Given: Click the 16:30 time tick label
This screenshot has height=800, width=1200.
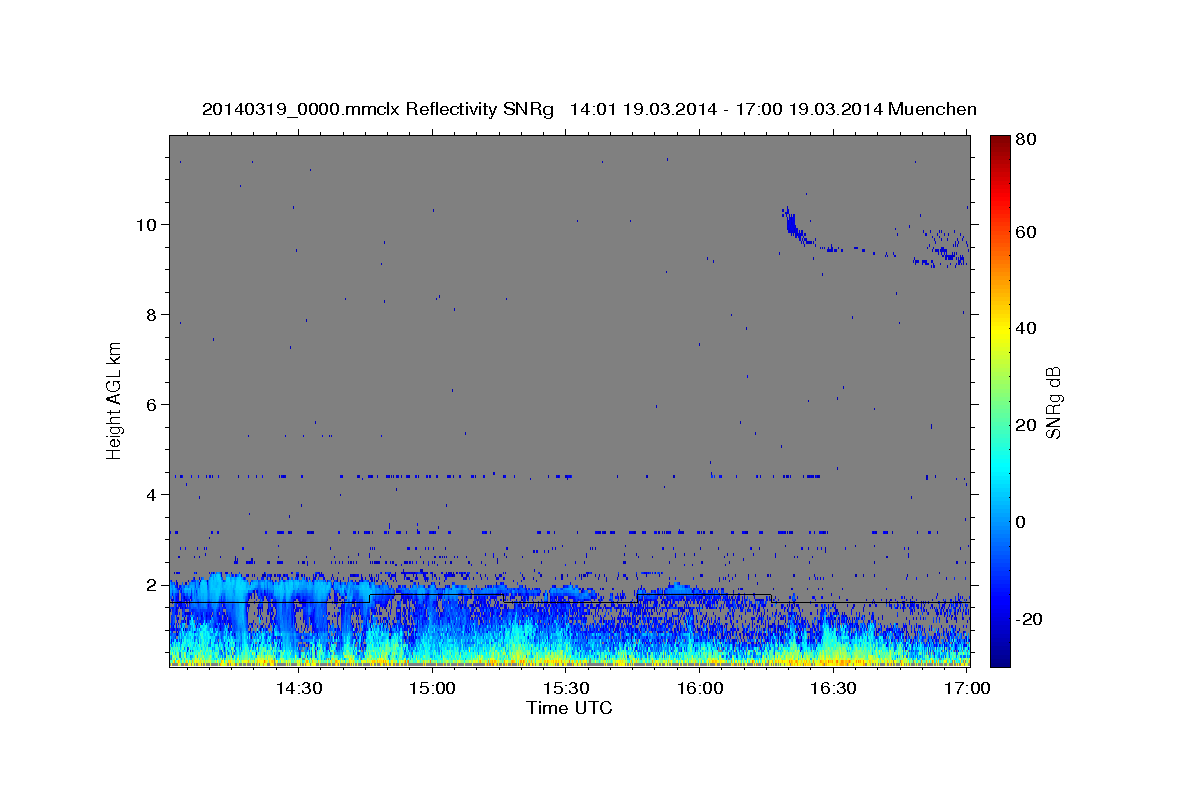Looking at the screenshot, I should (833, 688).
